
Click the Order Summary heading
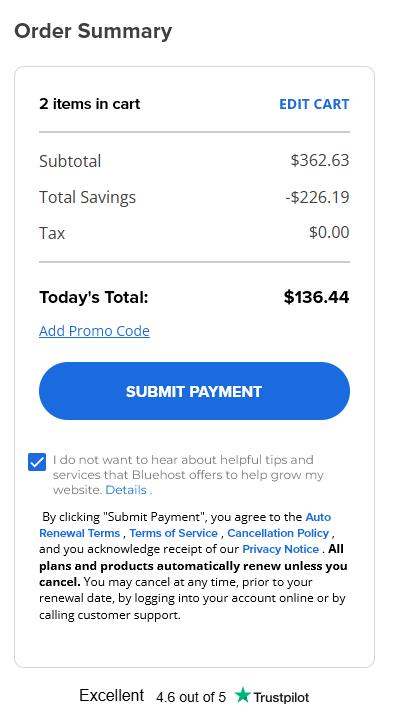tap(93, 31)
